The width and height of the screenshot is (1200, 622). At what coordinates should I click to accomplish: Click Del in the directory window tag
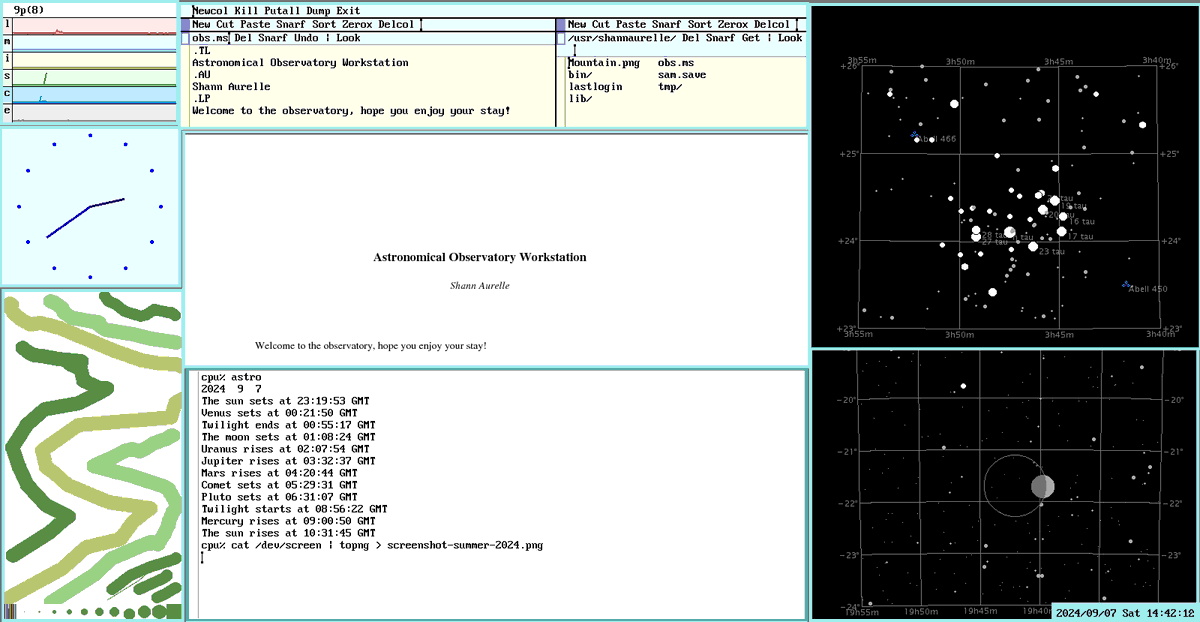(691, 38)
